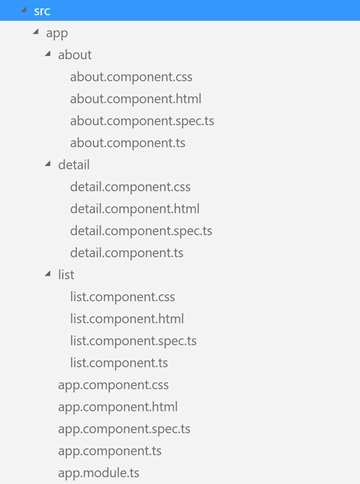Collapse the src folder arrow
The width and height of the screenshot is (360, 484).
click(x=24, y=10)
